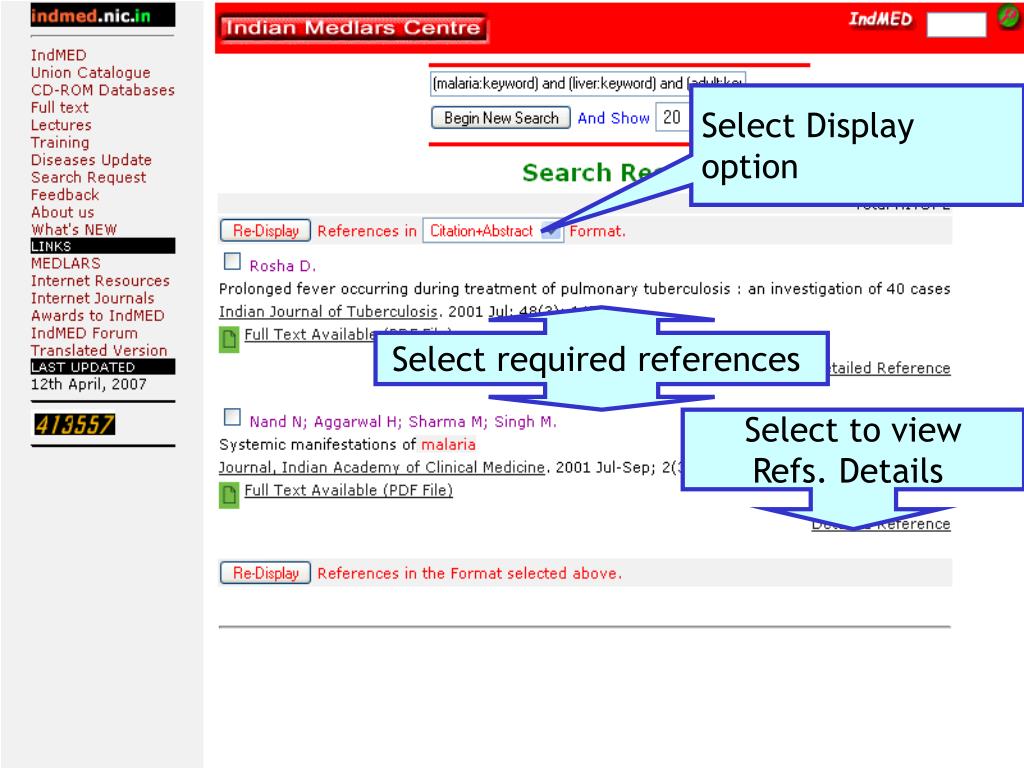Image resolution: width=1024 pixels, height=768 pixels.
Task: Open Feedback in the sidebar
Action: coord(65,195)
